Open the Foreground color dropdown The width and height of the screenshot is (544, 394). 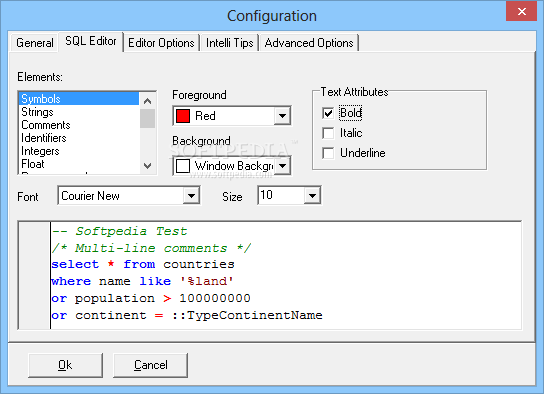tap(282, 116)
